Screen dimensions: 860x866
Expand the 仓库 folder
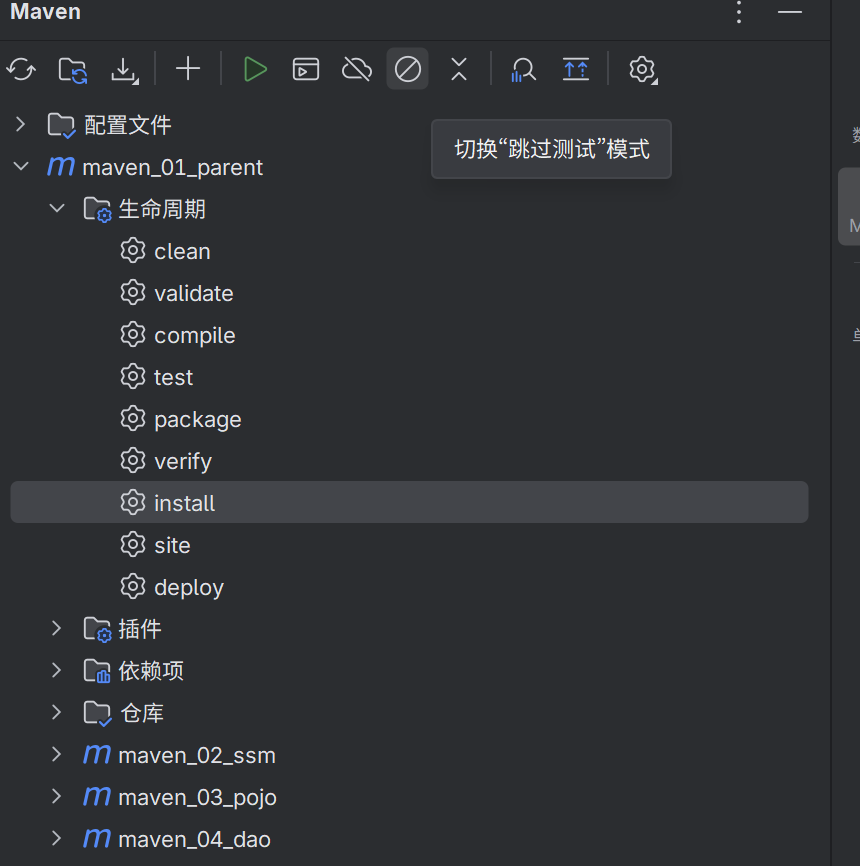(56, 712)
